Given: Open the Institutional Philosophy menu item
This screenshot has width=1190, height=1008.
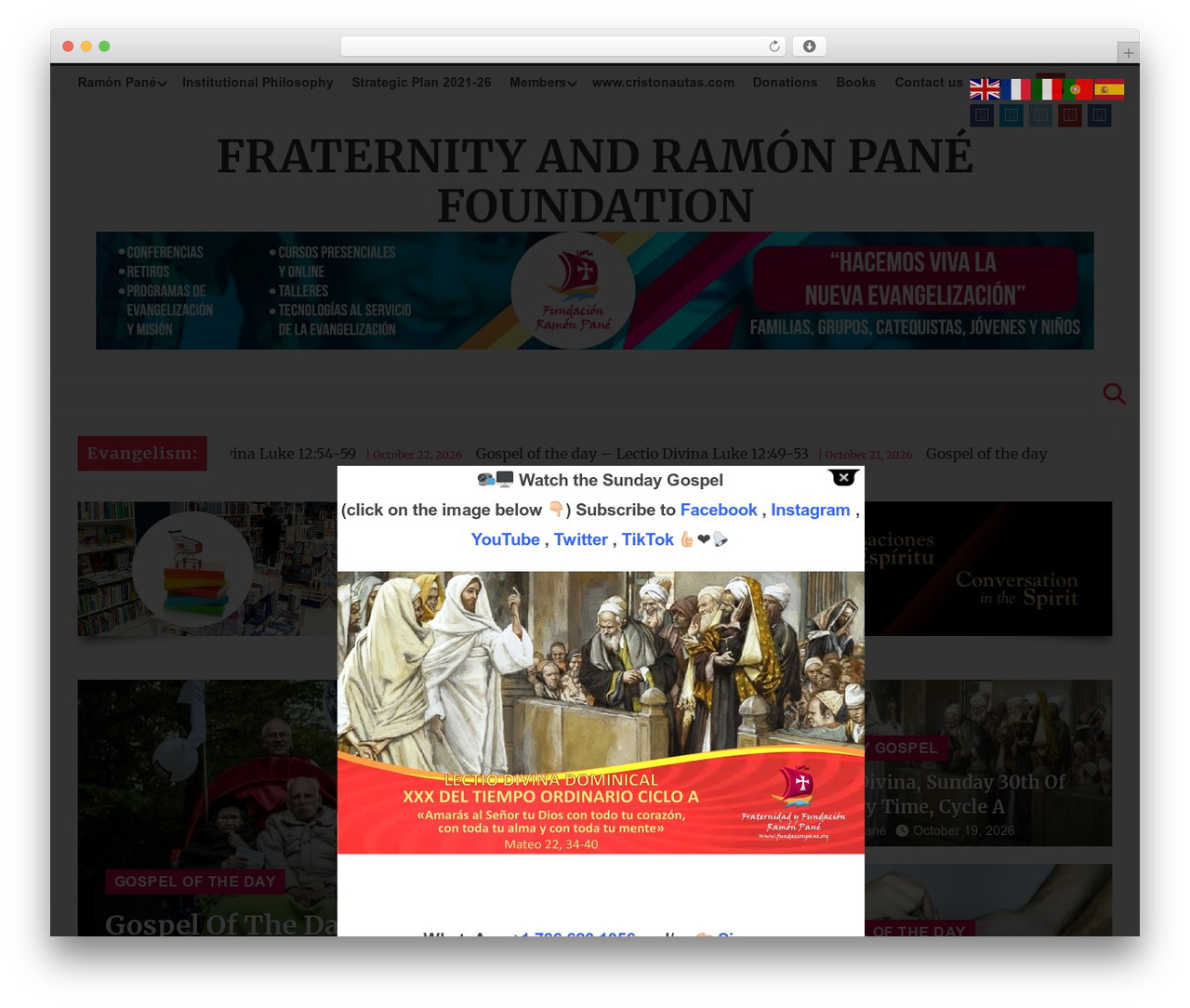Looking at the screenshot, I should 258,82.
